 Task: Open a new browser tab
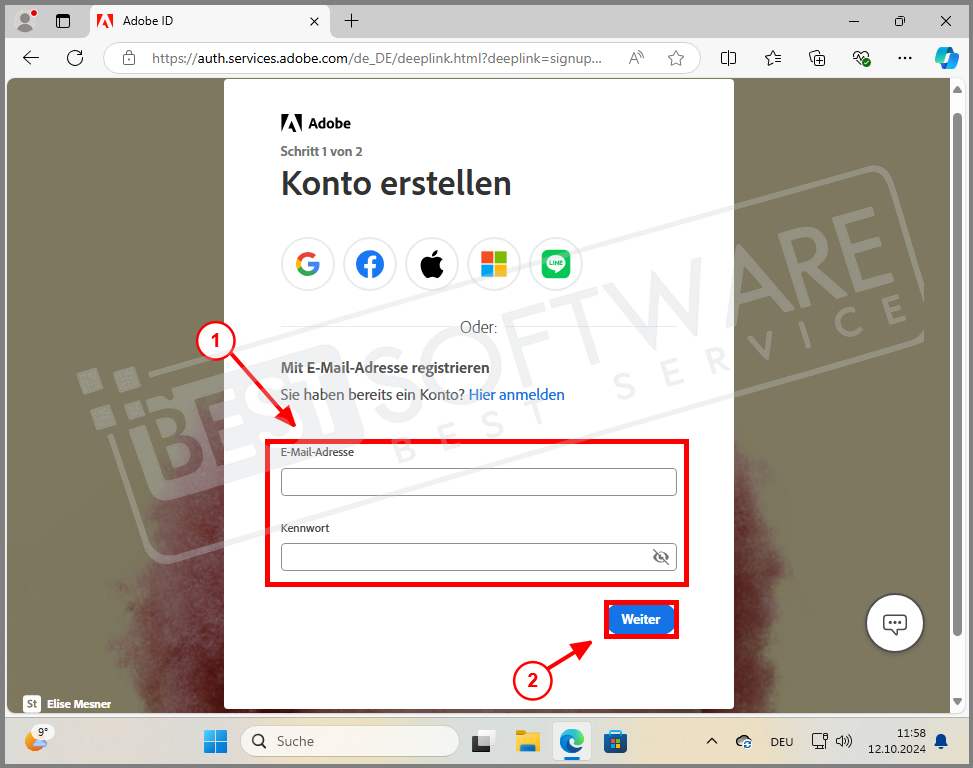[351, 21]
